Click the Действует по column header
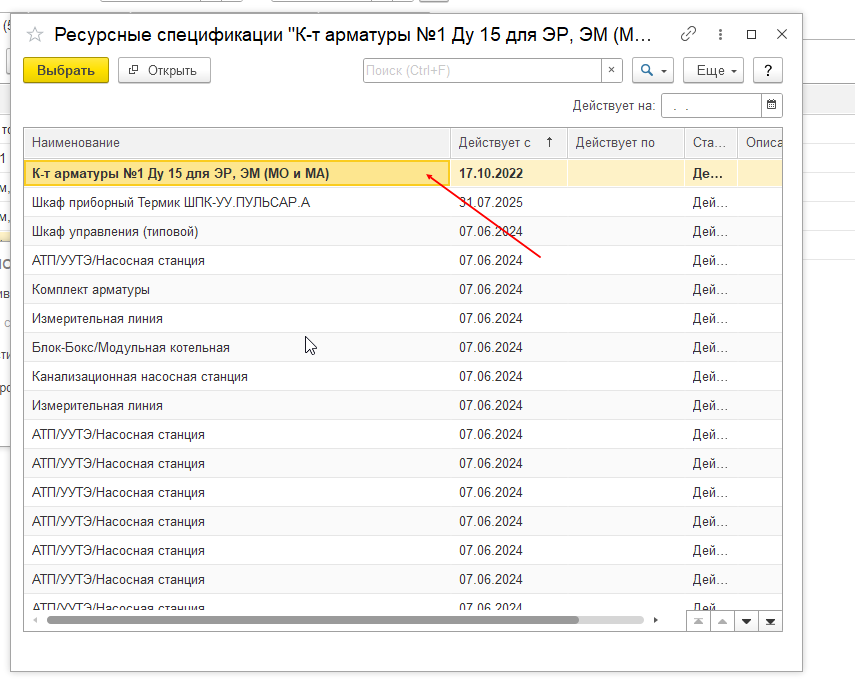 (626, 143)
